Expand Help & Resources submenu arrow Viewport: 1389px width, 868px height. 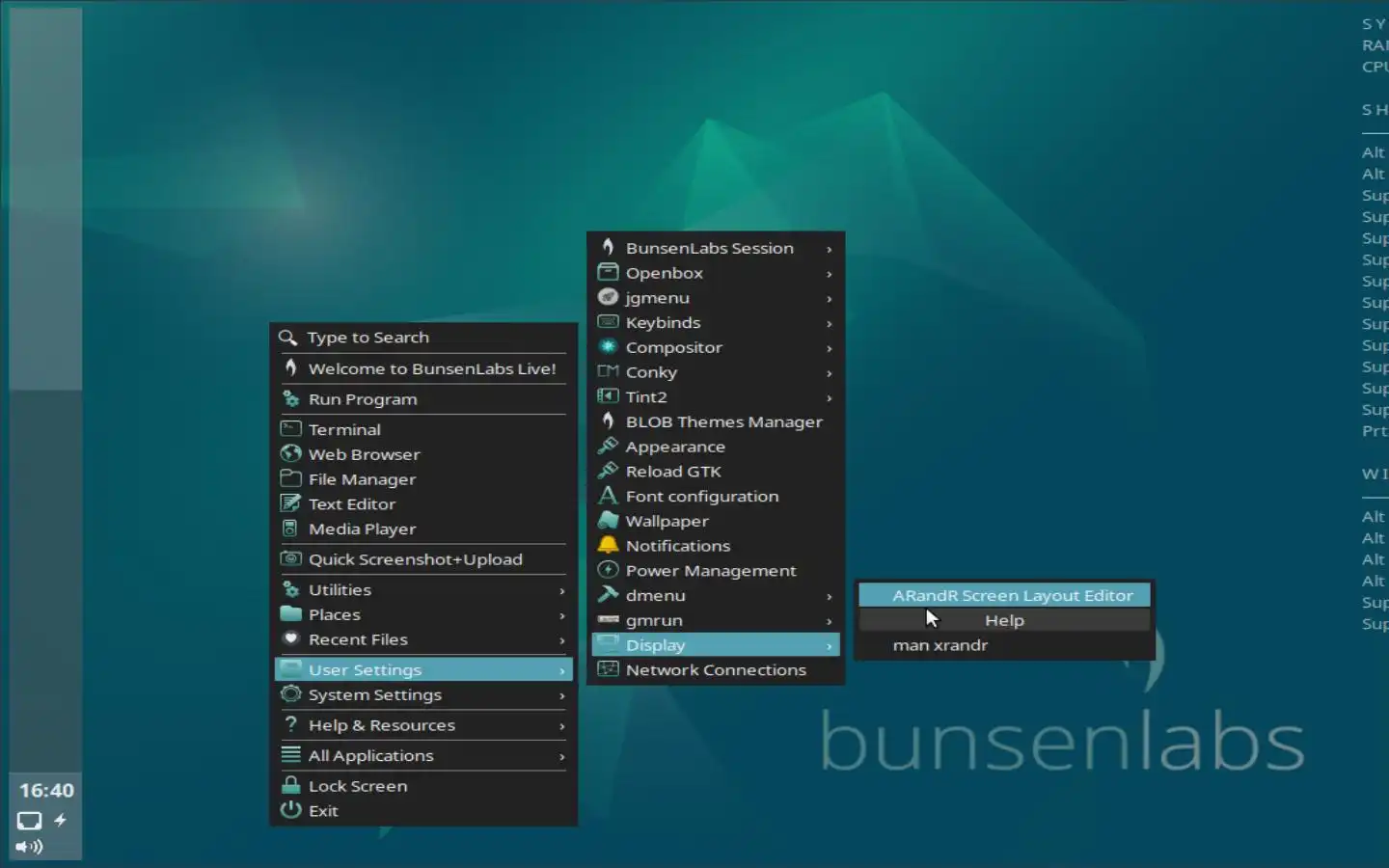pyautogui.click(x=562, y=726)
